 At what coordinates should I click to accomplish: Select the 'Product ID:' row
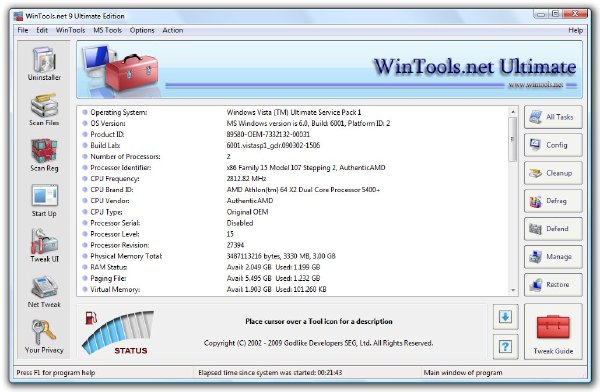point(294,134)
